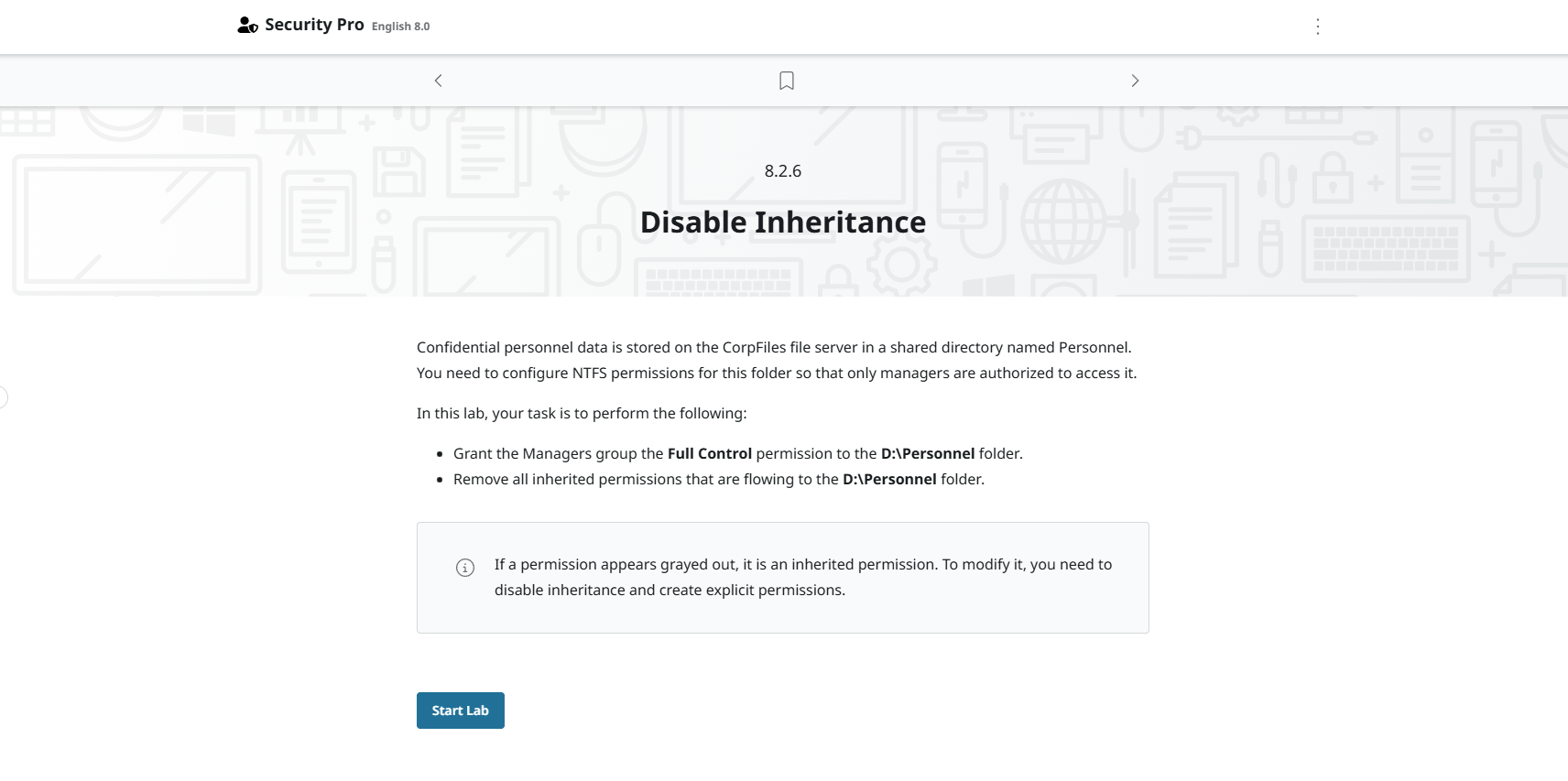Click the English 8.0 version label

400,27
